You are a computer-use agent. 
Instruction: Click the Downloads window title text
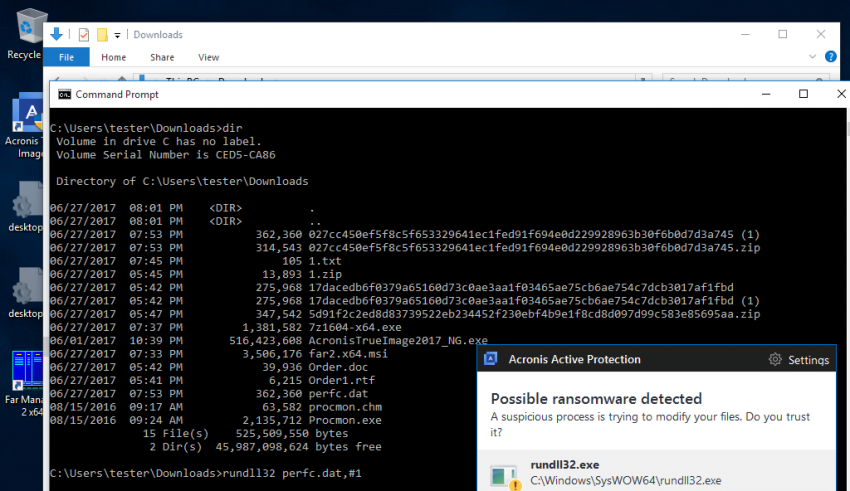coord(158,35)
